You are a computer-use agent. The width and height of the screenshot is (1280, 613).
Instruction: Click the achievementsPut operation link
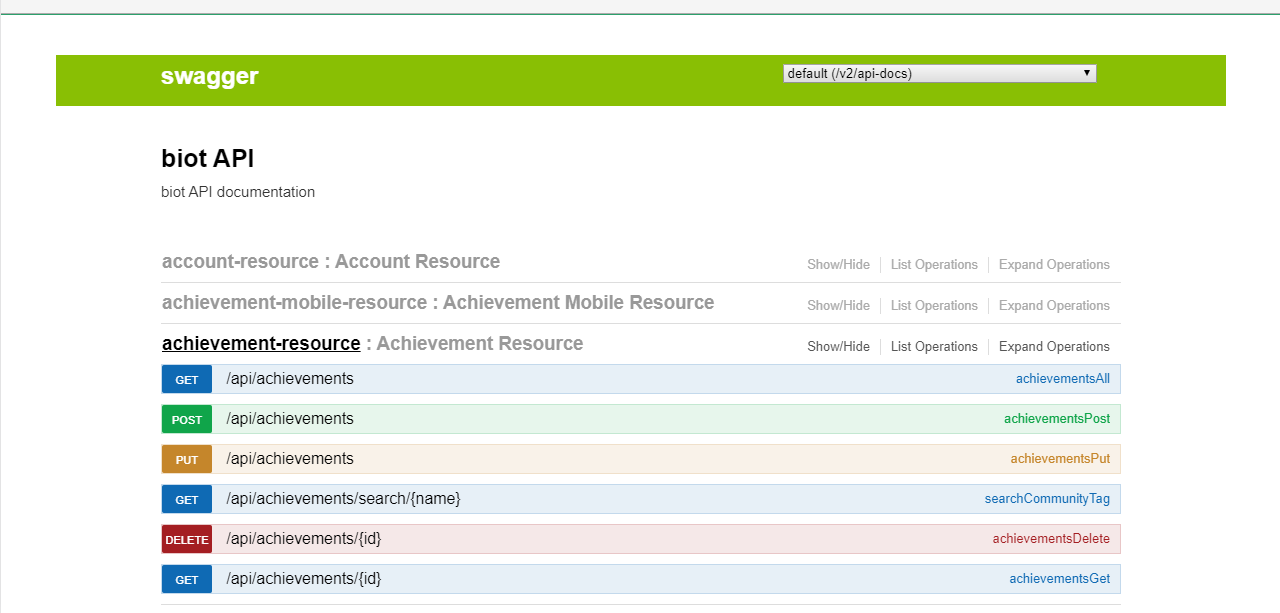pyautogui.click(x=1060, y=459)
